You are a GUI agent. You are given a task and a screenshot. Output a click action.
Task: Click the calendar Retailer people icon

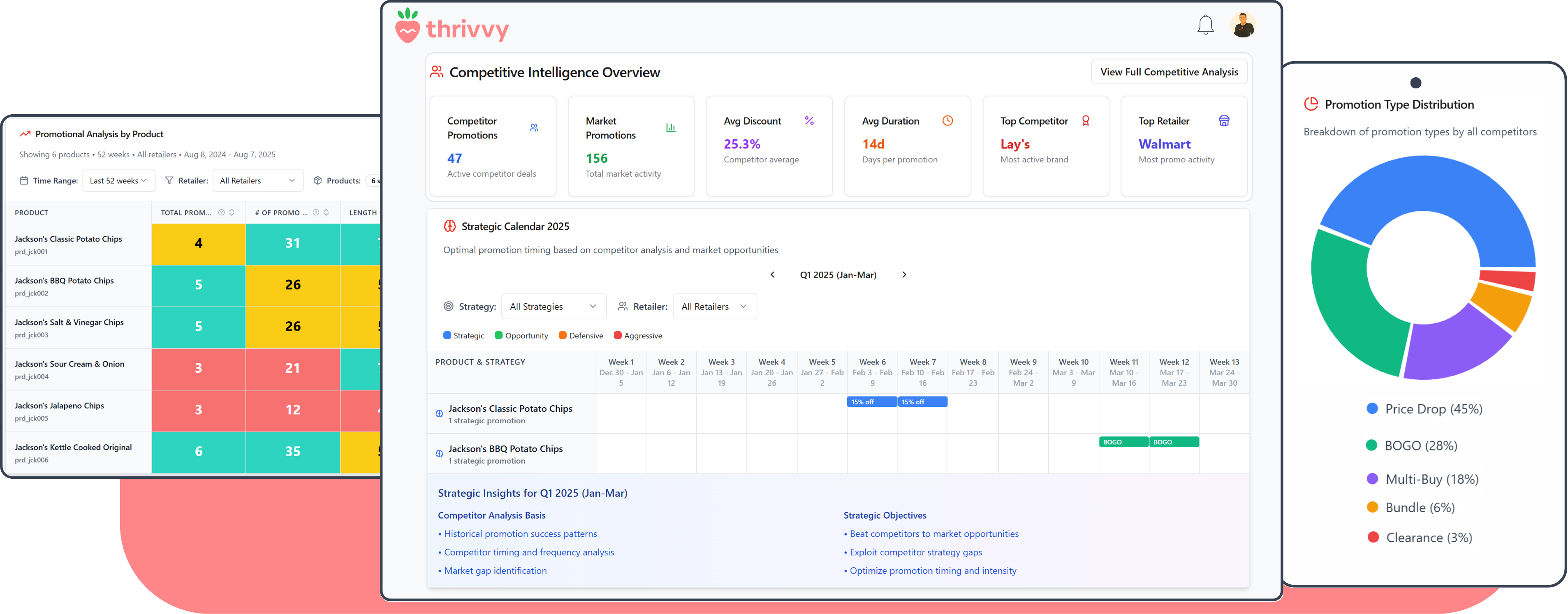[x=622, y=306]
